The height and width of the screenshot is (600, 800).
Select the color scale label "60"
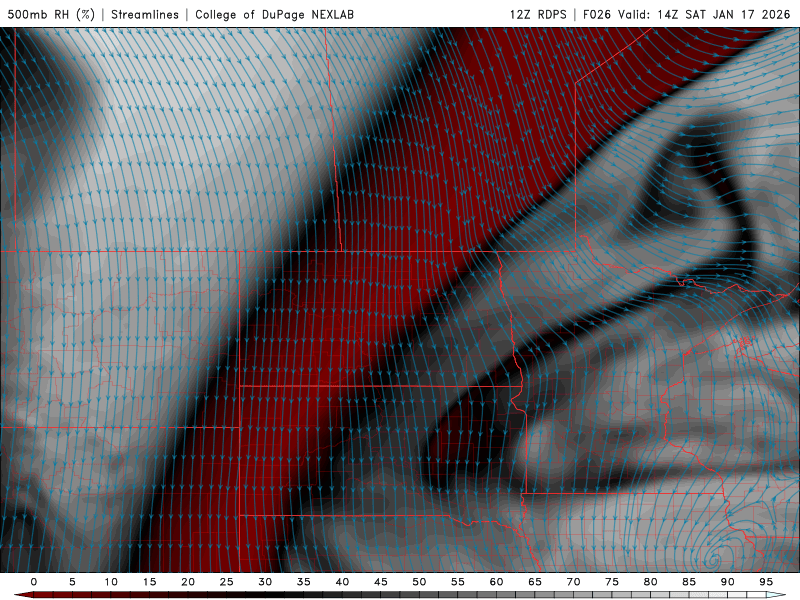coord(496,582)
